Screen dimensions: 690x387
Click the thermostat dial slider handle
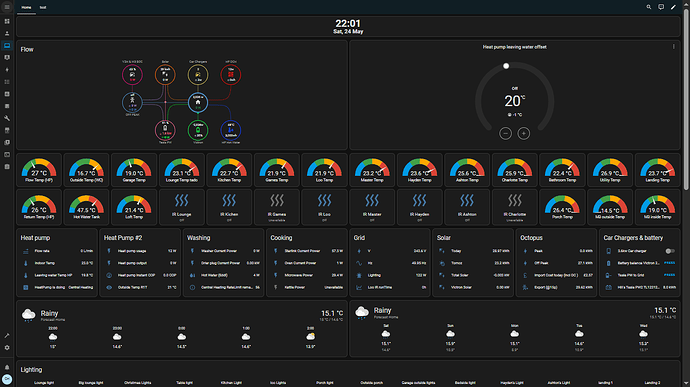[506, 66]
